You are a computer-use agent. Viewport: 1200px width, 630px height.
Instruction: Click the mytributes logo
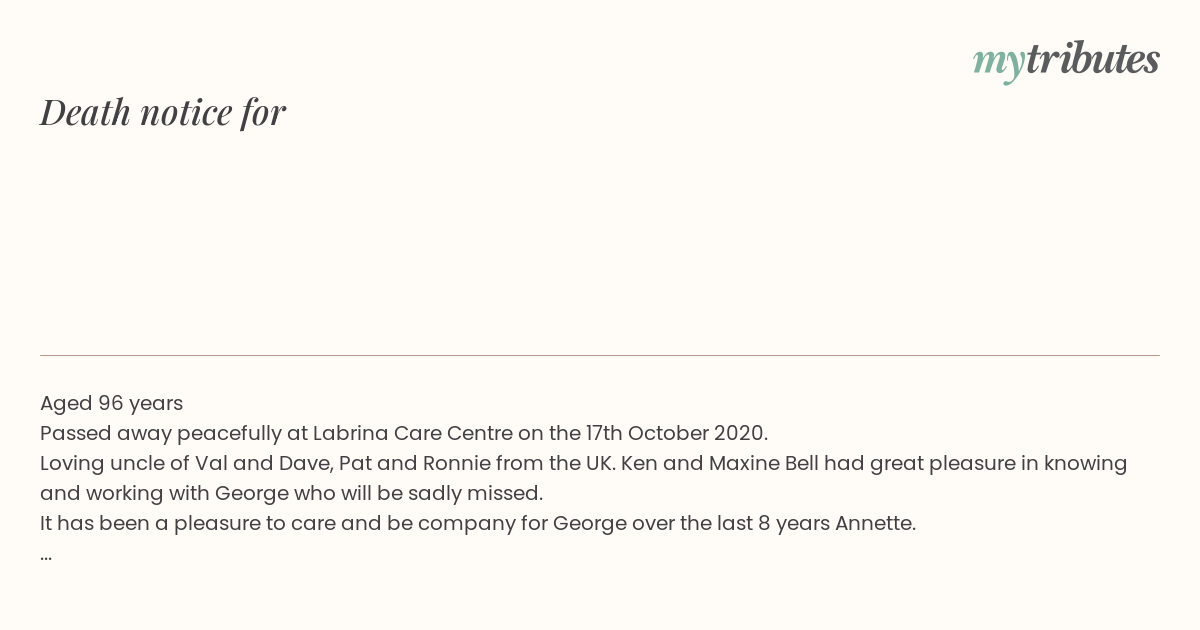[1066, 60]
